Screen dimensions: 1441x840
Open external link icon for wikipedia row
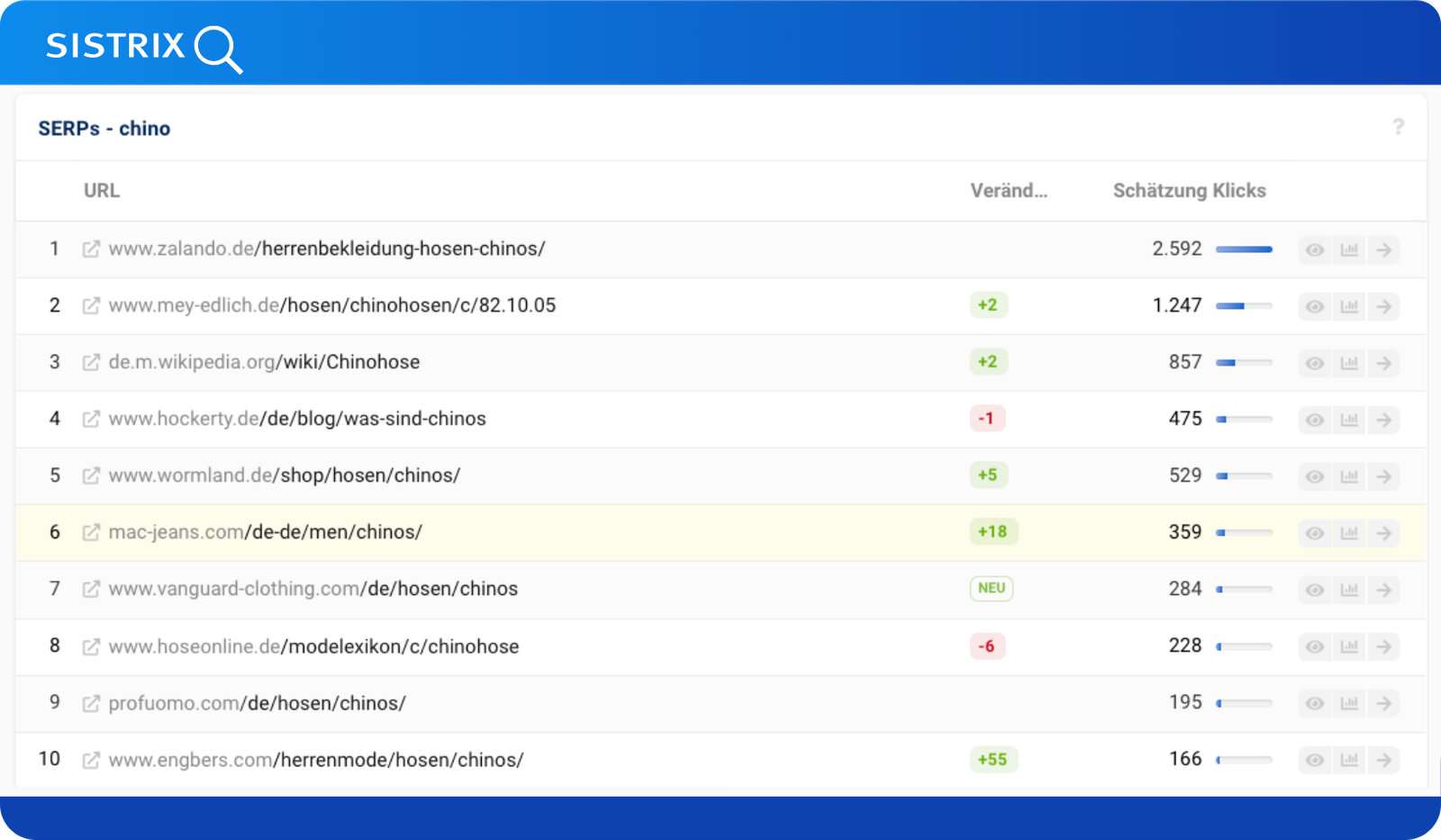click(91, 363)
